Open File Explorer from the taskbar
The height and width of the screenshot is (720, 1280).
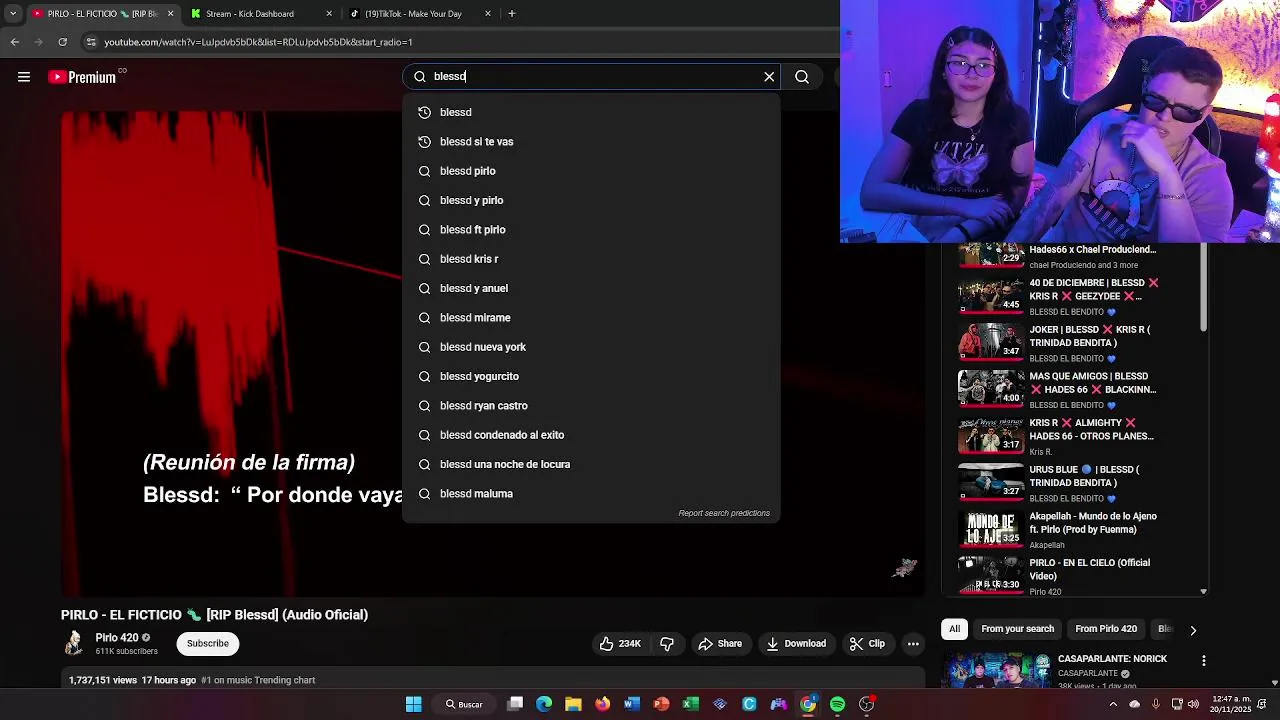(573, 704)
